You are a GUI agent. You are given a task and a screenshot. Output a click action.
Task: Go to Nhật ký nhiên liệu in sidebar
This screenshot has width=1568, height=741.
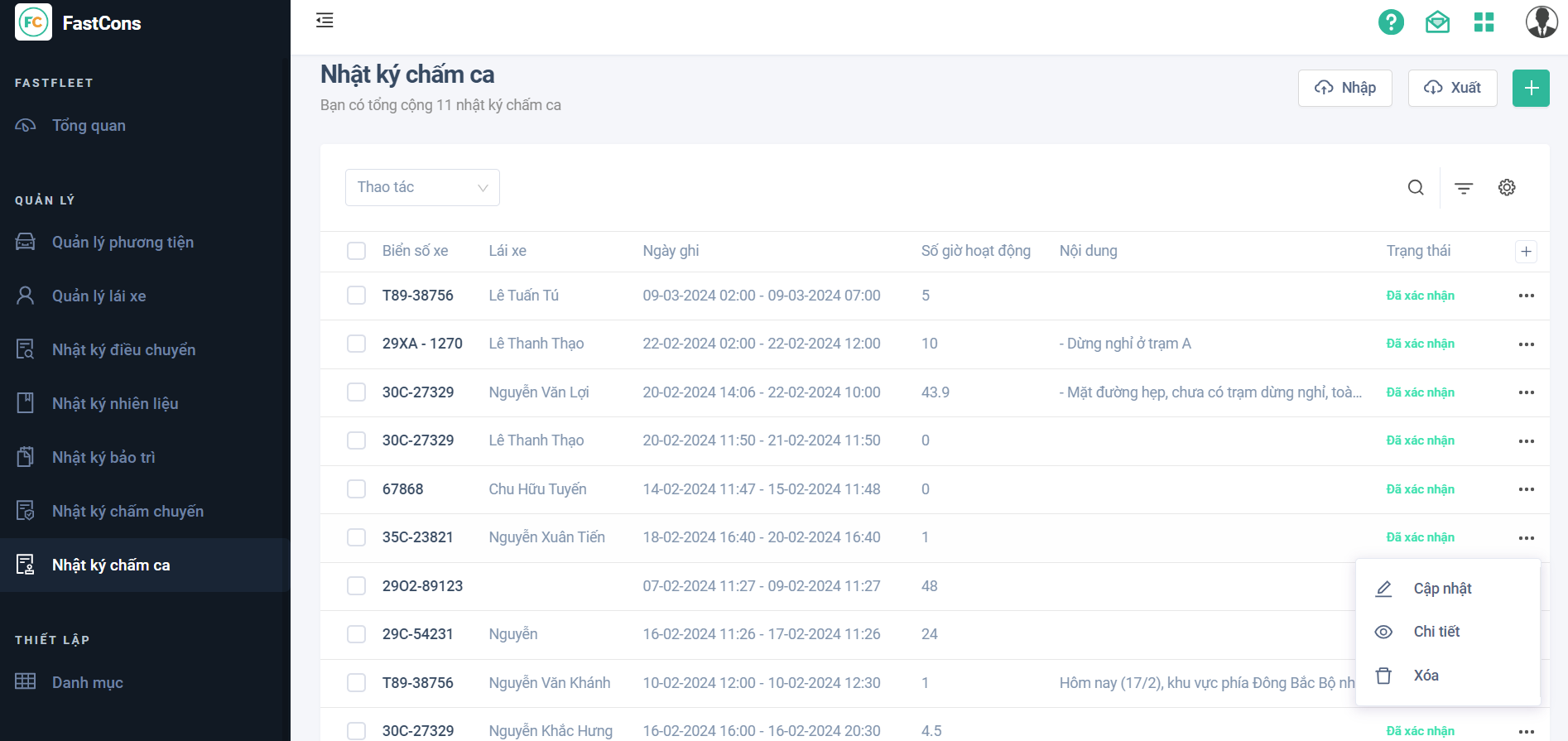[115, 404]
